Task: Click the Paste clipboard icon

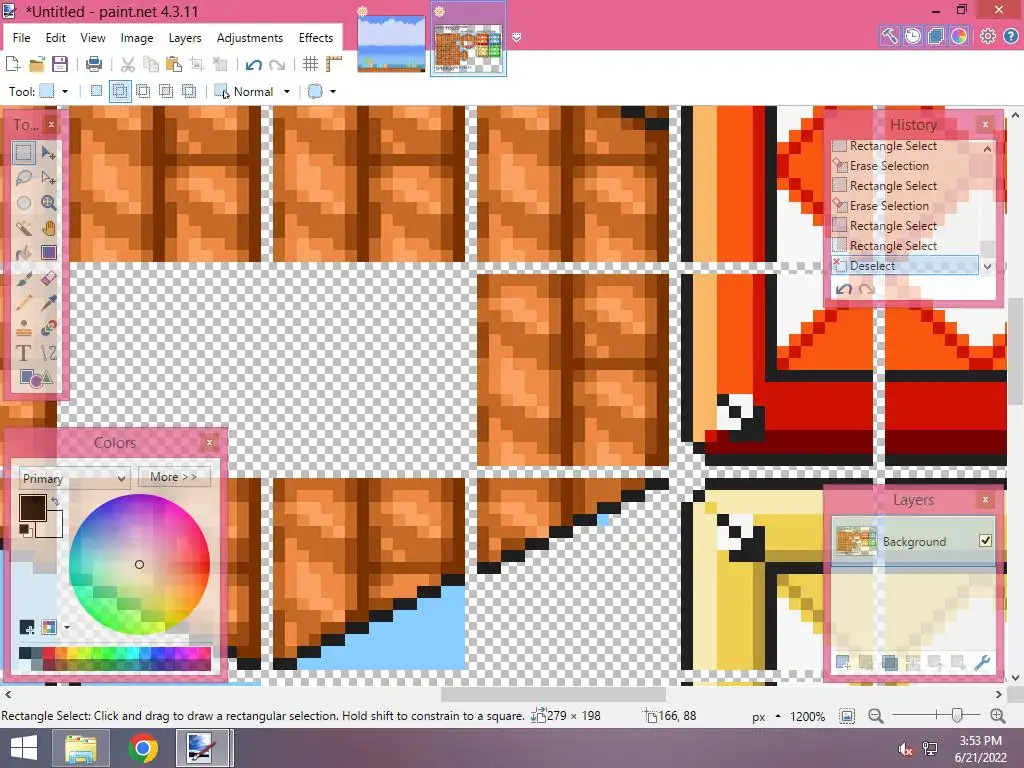Action: pyautogui.click(x=174, y=64)
